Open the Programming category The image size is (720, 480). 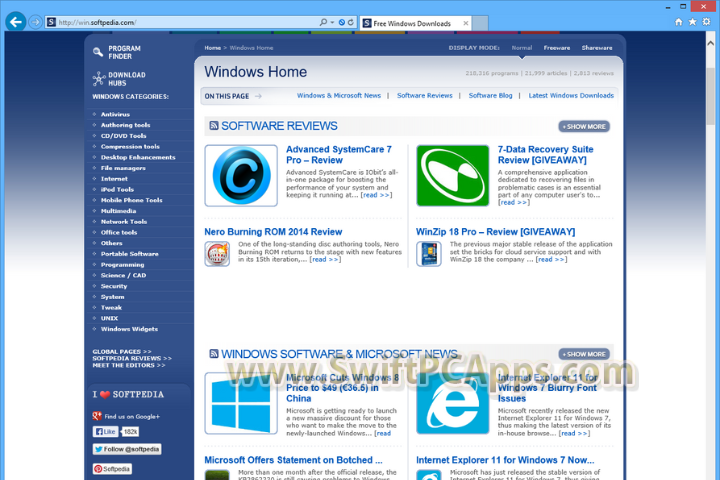click(x=123, y=265)
